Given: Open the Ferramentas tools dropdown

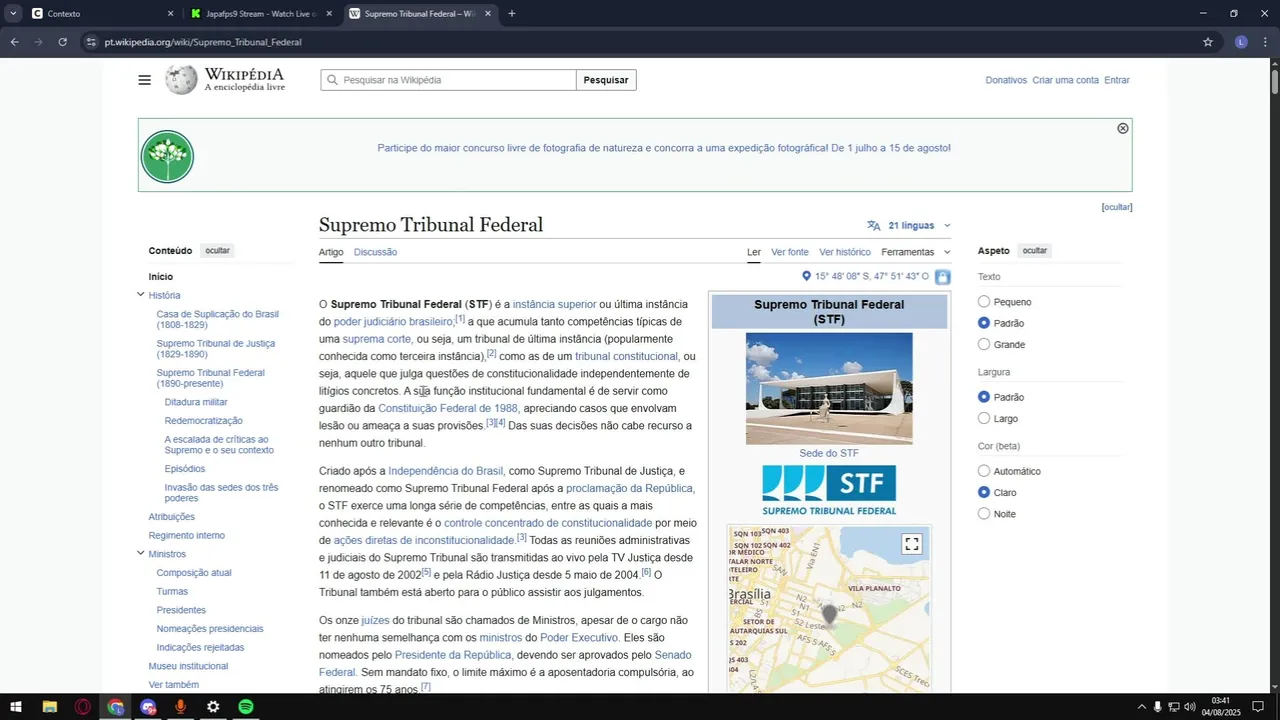Looking at the screenshot, I should tap(915, 252).
